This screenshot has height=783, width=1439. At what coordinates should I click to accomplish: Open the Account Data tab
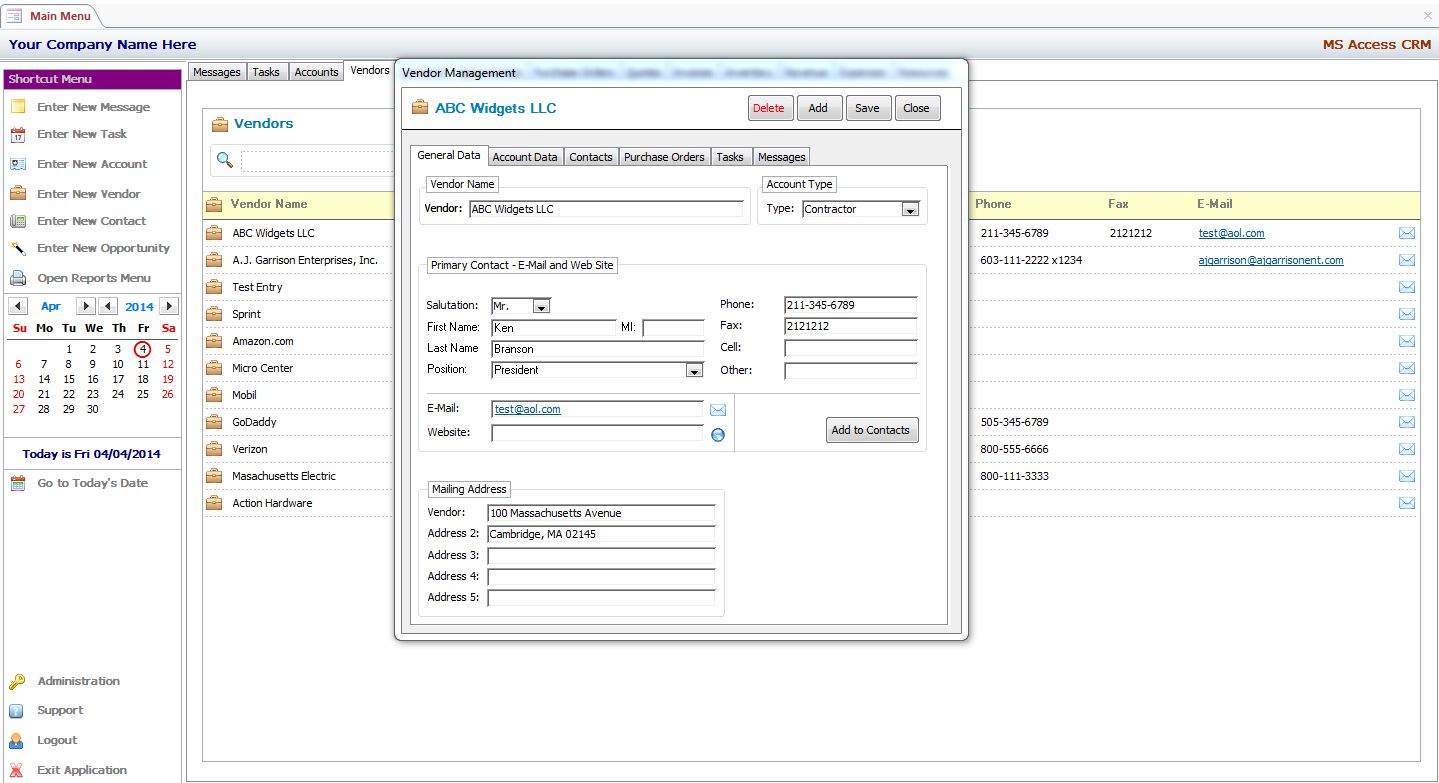coord(525,157)
